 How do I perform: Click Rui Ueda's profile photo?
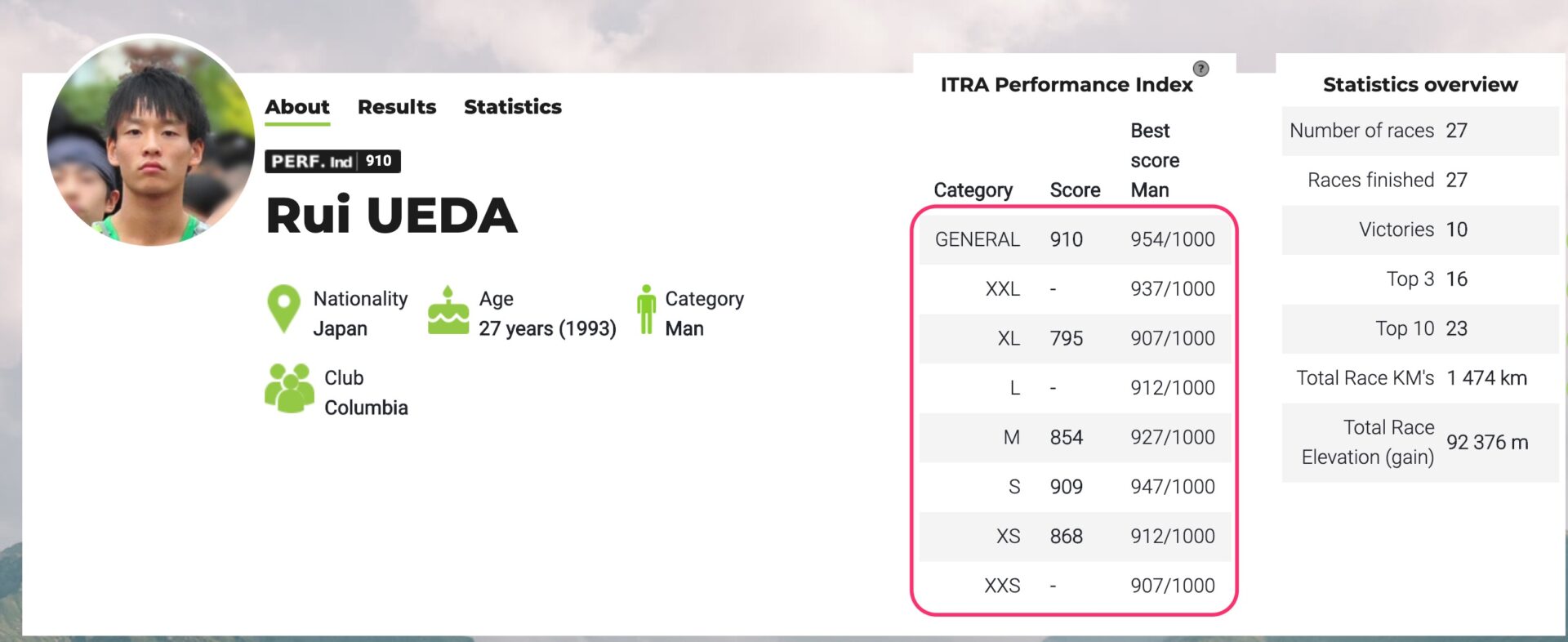[x=151, y=140]
